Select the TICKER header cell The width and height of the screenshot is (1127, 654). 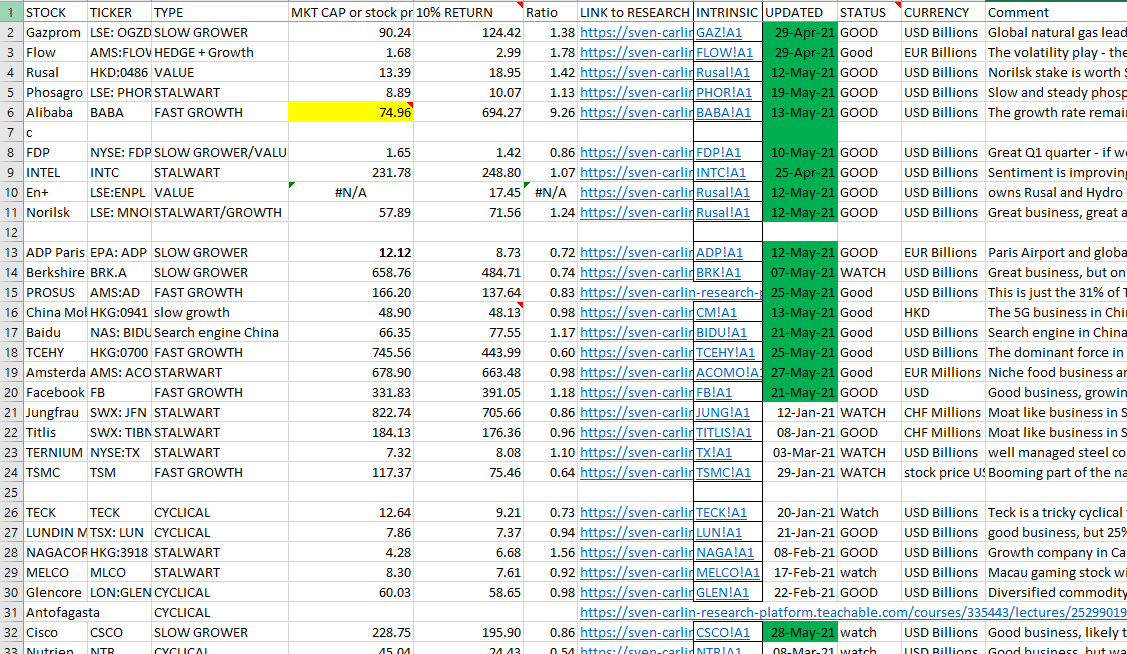pyautogui.click(x=119, y=12)
